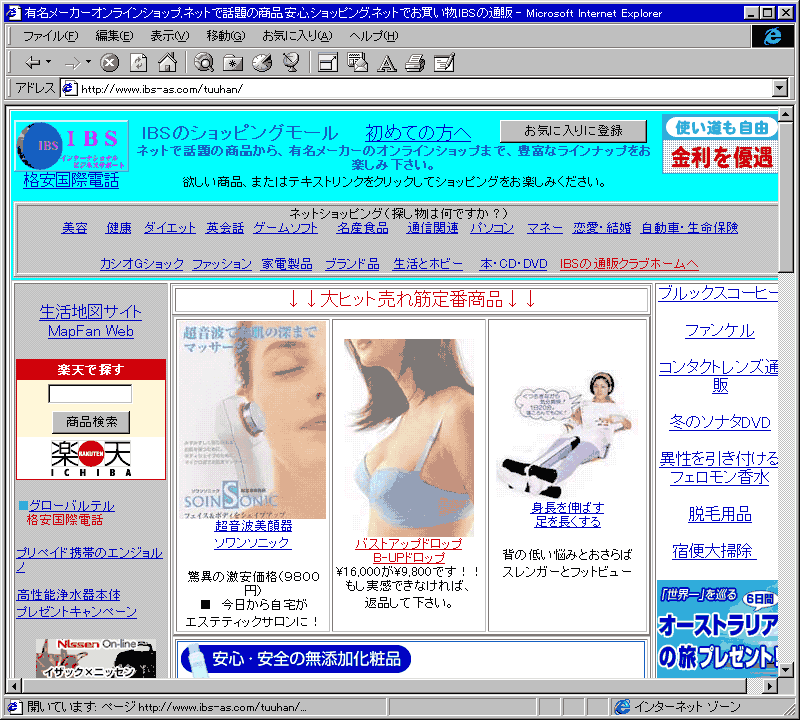The image size is (800, 720).
Task: Click the horizontal scrollbar right arrow
Action: tap(770, 686)
